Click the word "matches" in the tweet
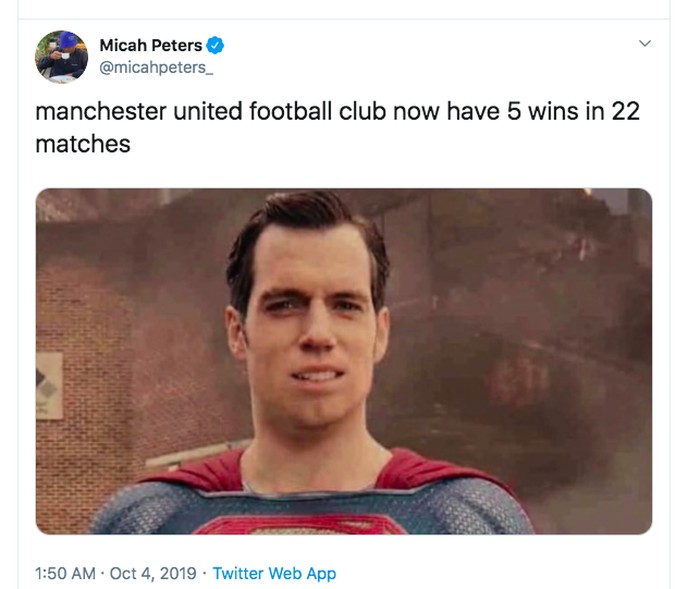The height and width of the screenshot is (589, 700). tap(83, 144)
